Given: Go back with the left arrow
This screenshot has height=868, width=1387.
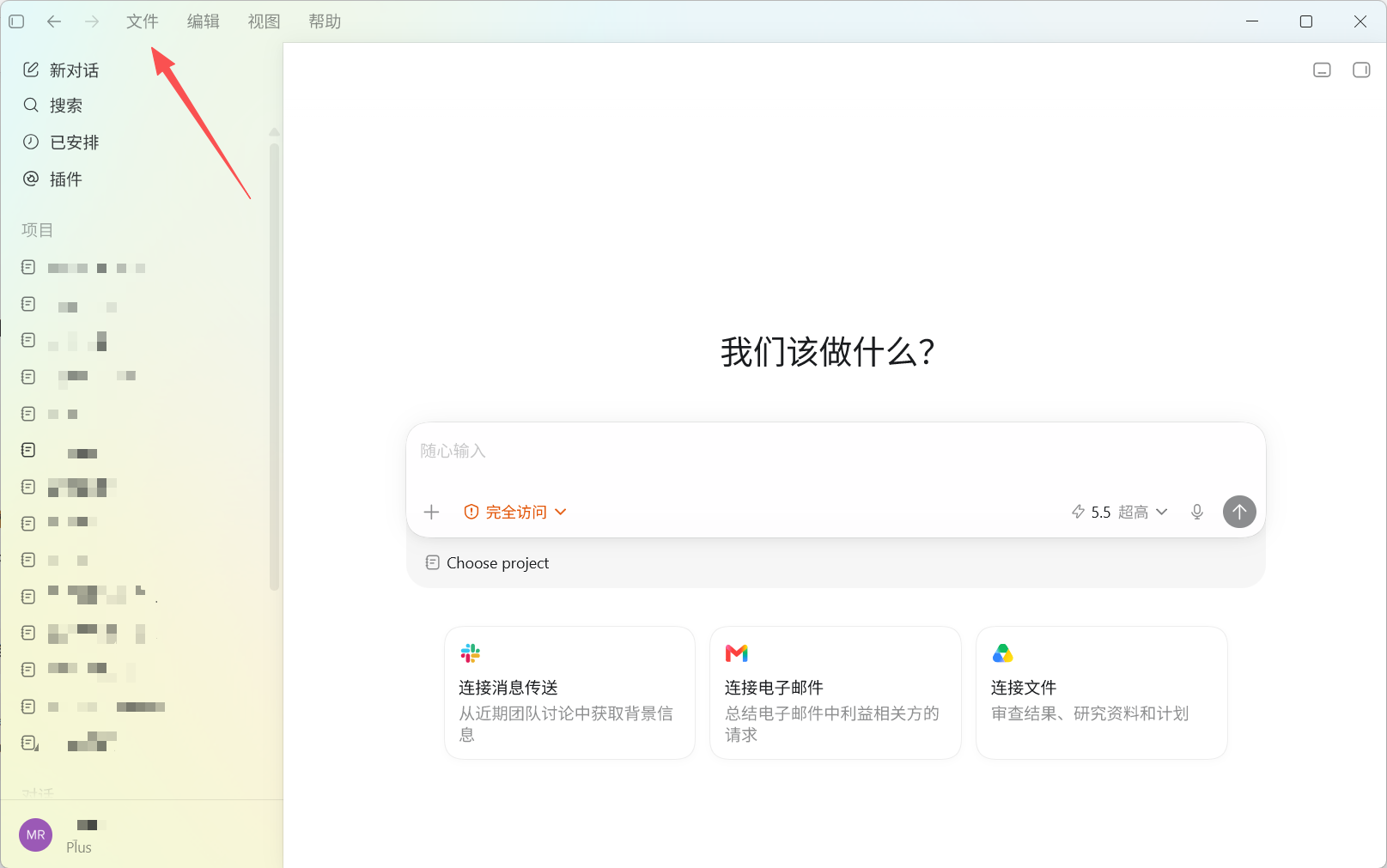Looking at the screenshot, I should click(x=54, y=21).
